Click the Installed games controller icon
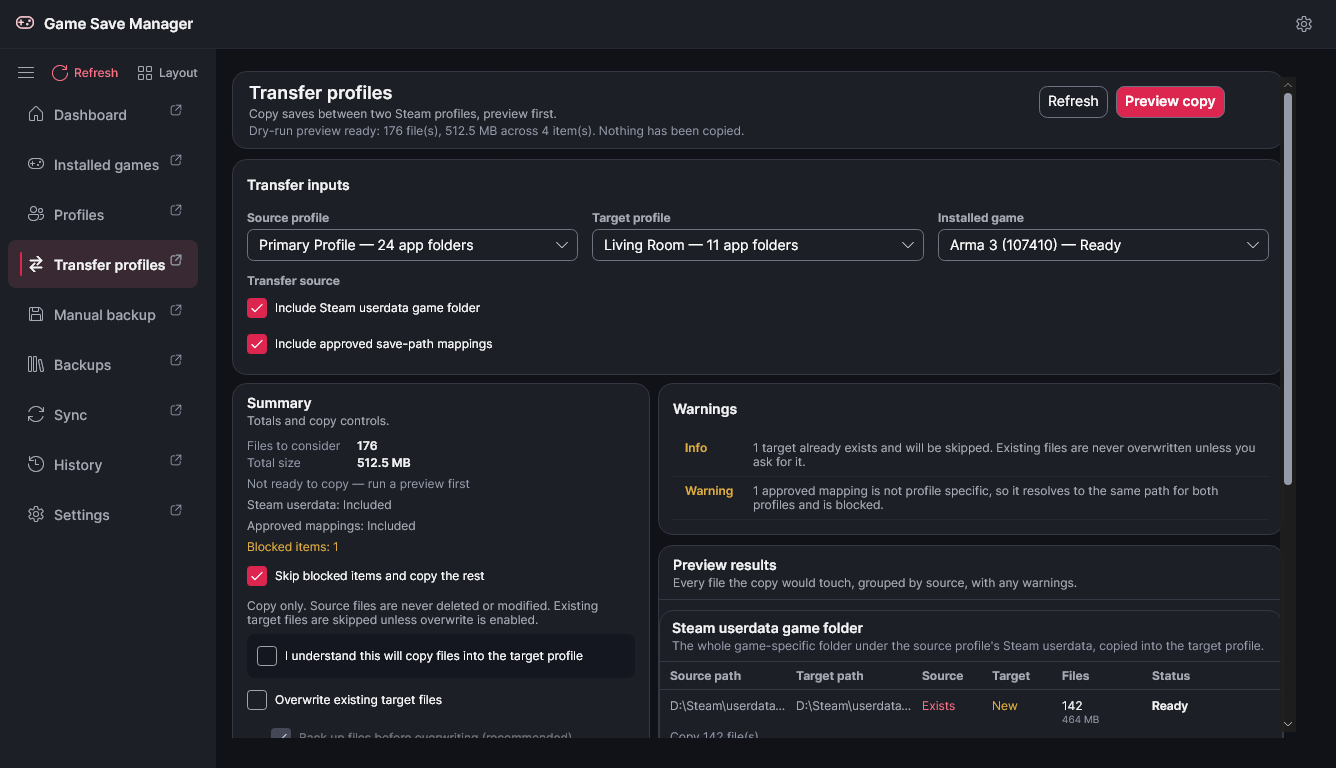This screenshot has width=1336, height=768. (x=36, y=164)
